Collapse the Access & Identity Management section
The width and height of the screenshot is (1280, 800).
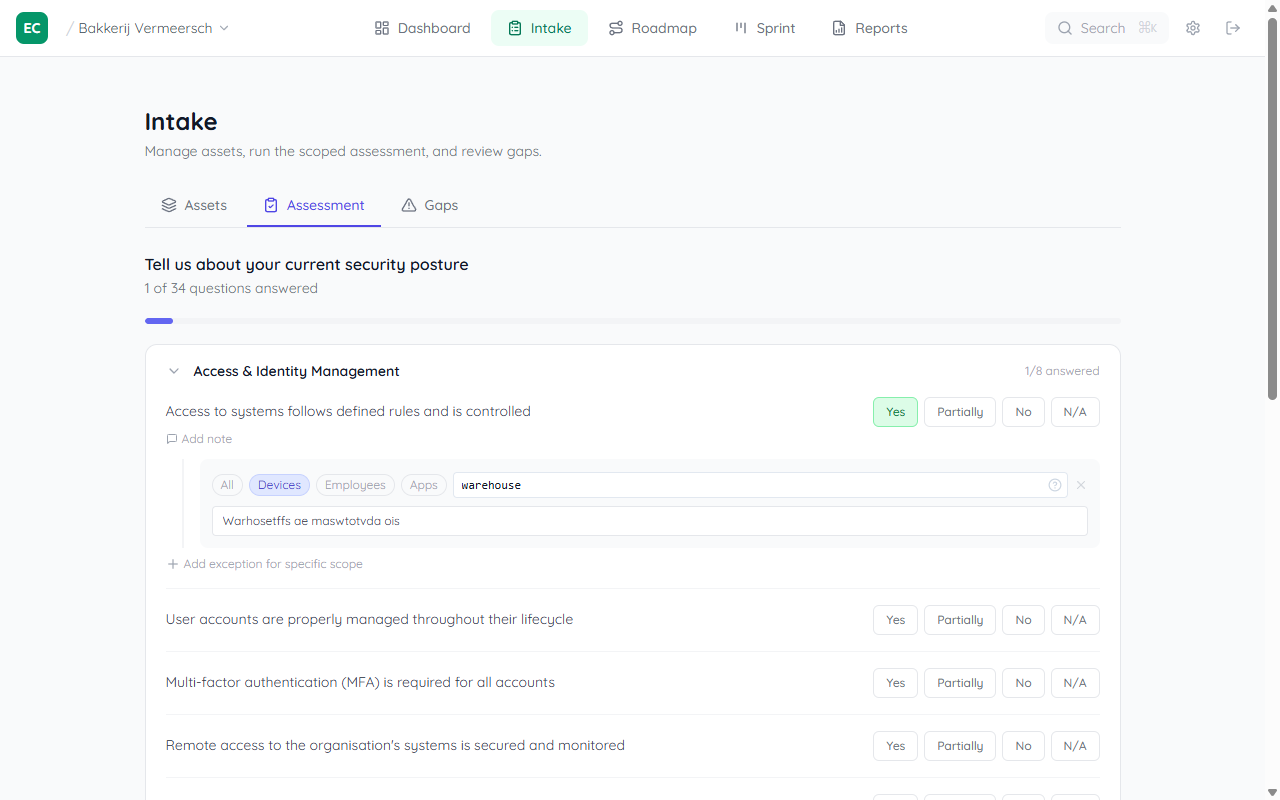click(173, 371)
